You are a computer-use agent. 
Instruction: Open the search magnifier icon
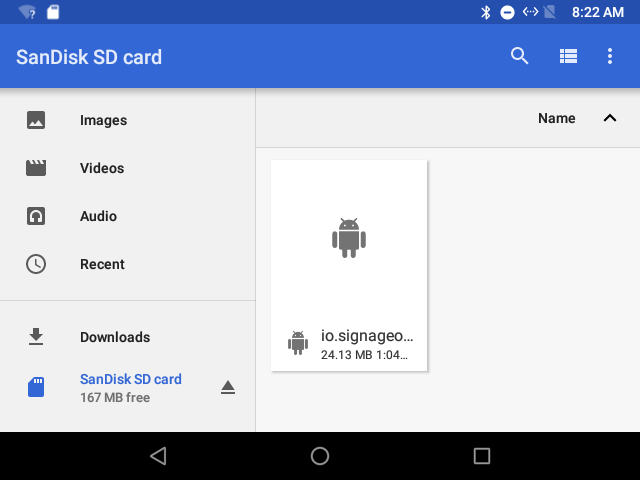pyautogui.click(x=519, y=56)
